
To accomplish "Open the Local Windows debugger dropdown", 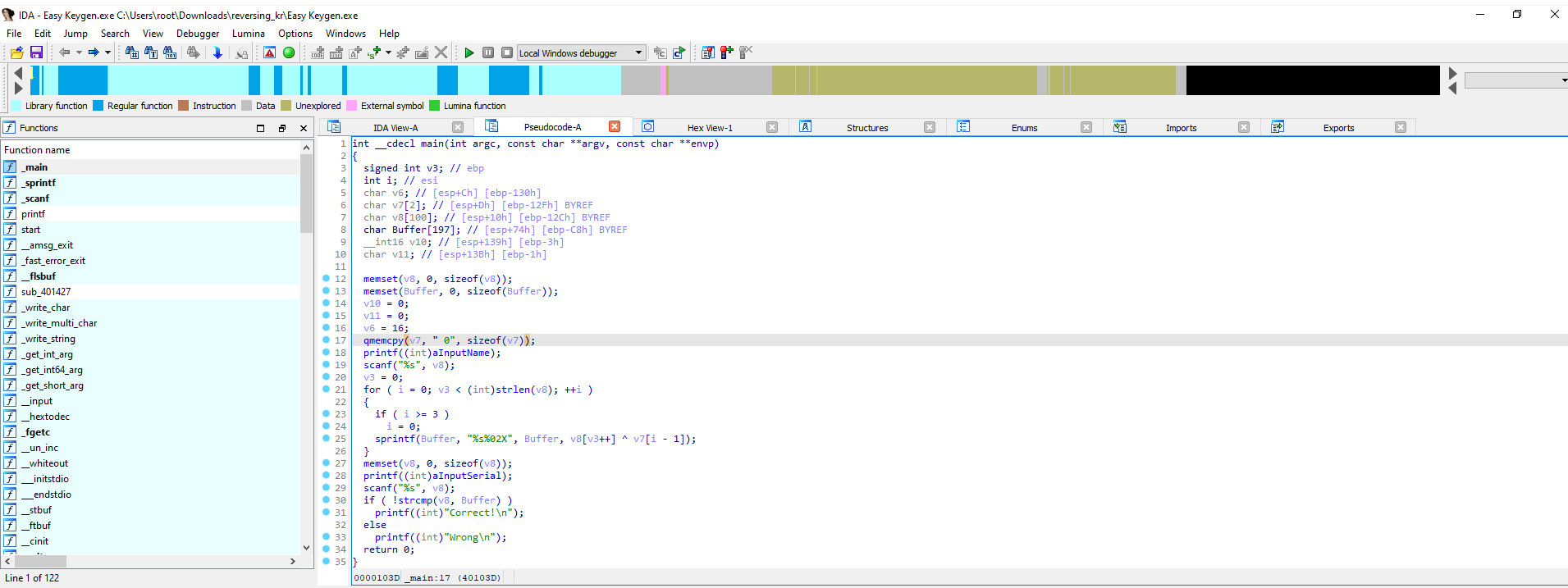I will coord(638,52).
